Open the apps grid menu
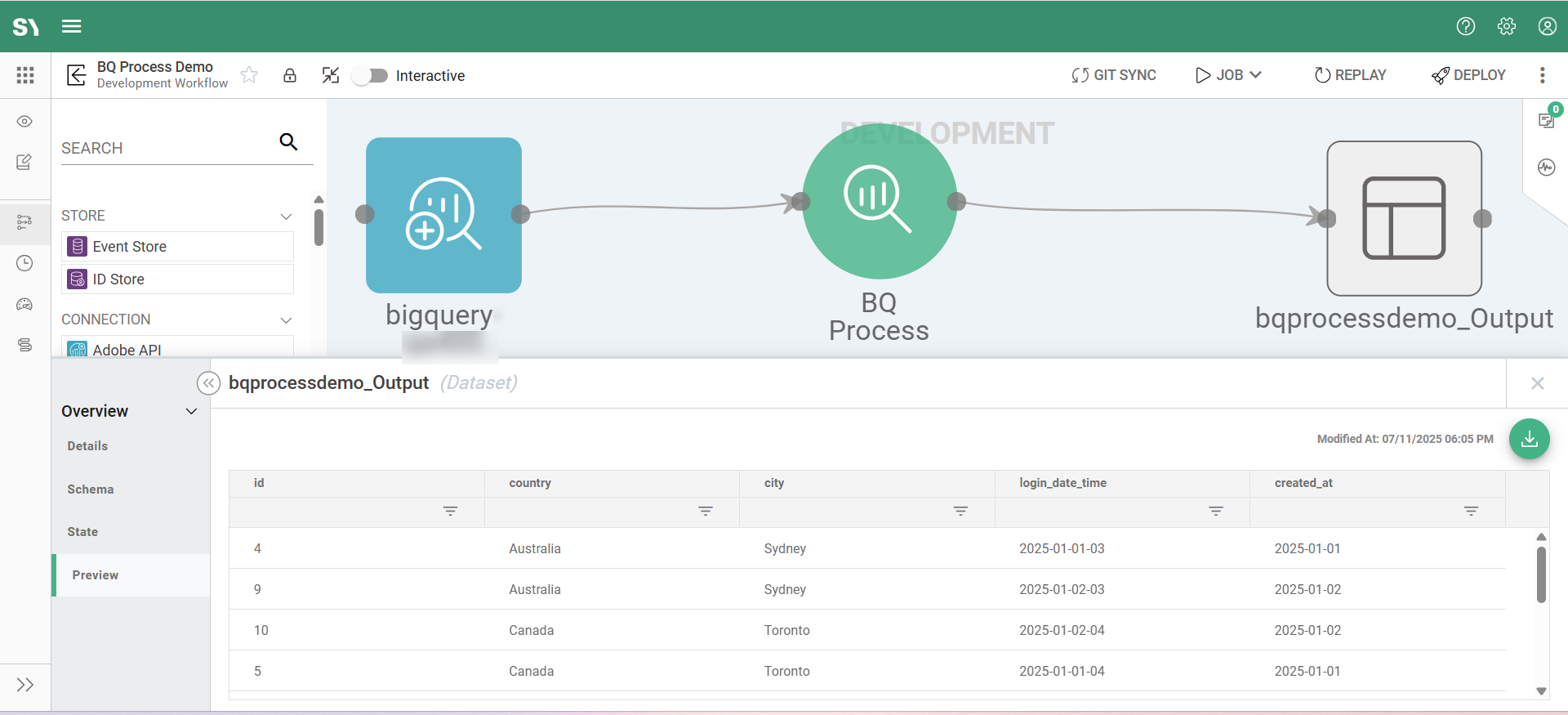The height and width of the screenshot is (715, 1568). (25, 76)
